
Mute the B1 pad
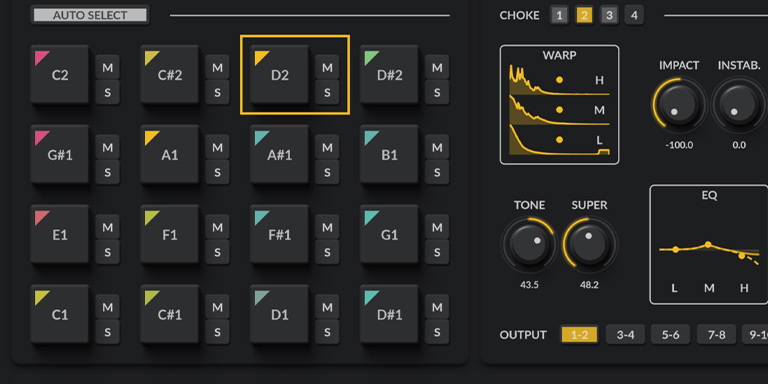437,147
